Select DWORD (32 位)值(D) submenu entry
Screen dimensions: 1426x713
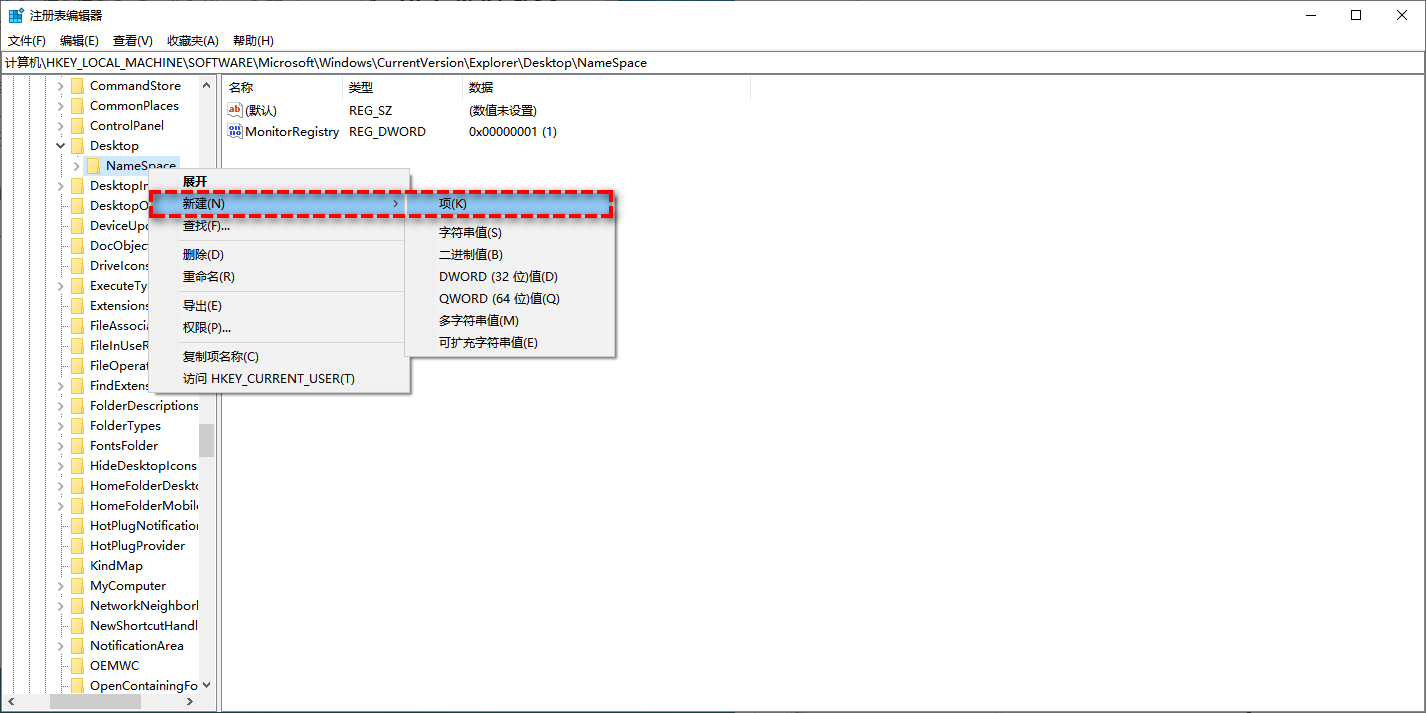click(498, 277)
